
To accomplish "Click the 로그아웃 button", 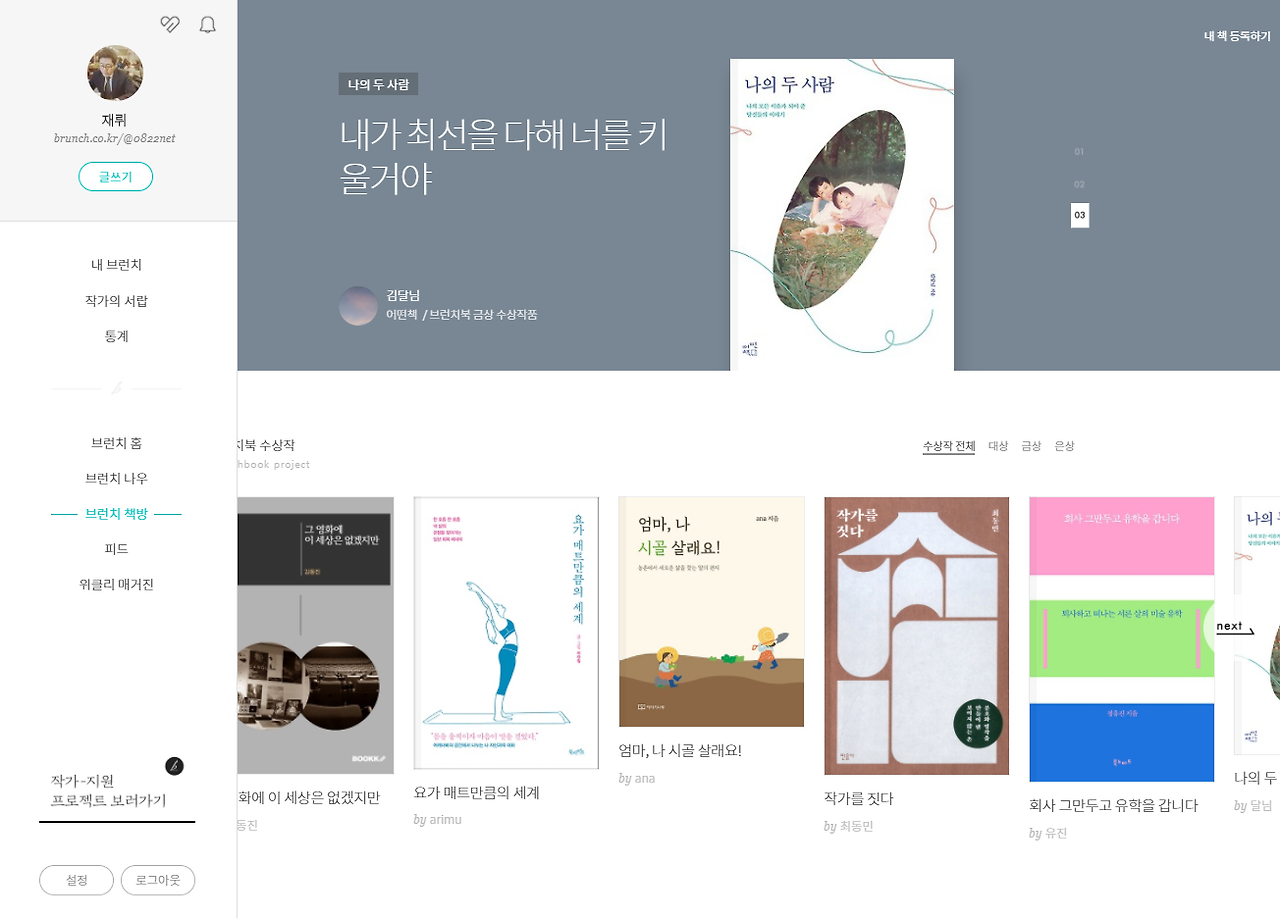I will point(158,880).
